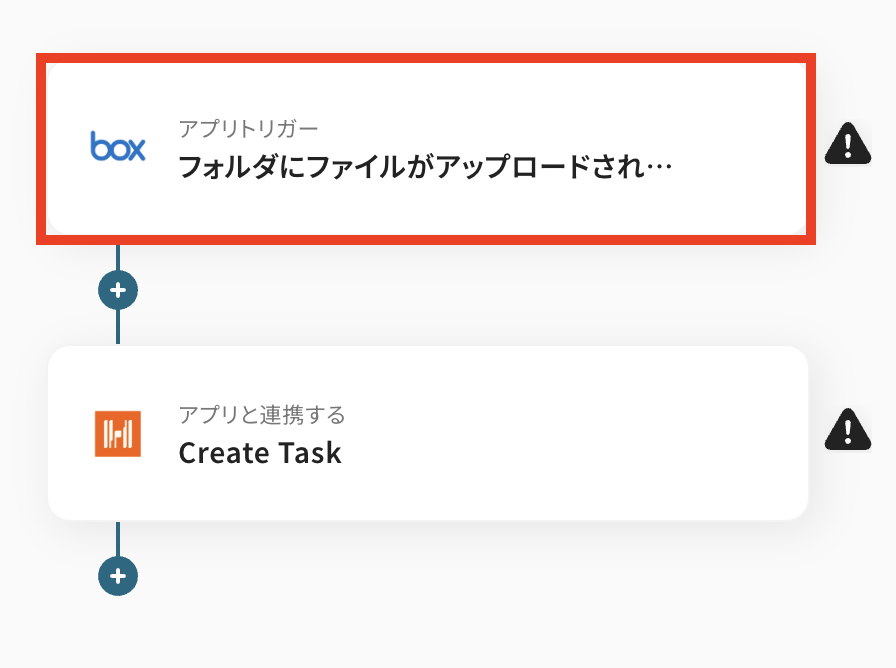Click the アプリと連携する label

pyautogui.click(x=262, y=414)
